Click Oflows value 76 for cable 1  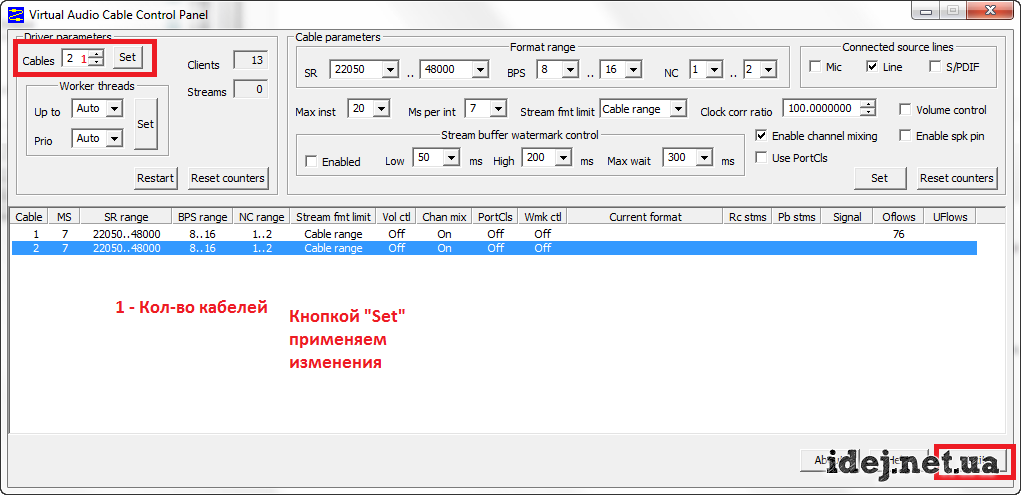click(899, 234)
